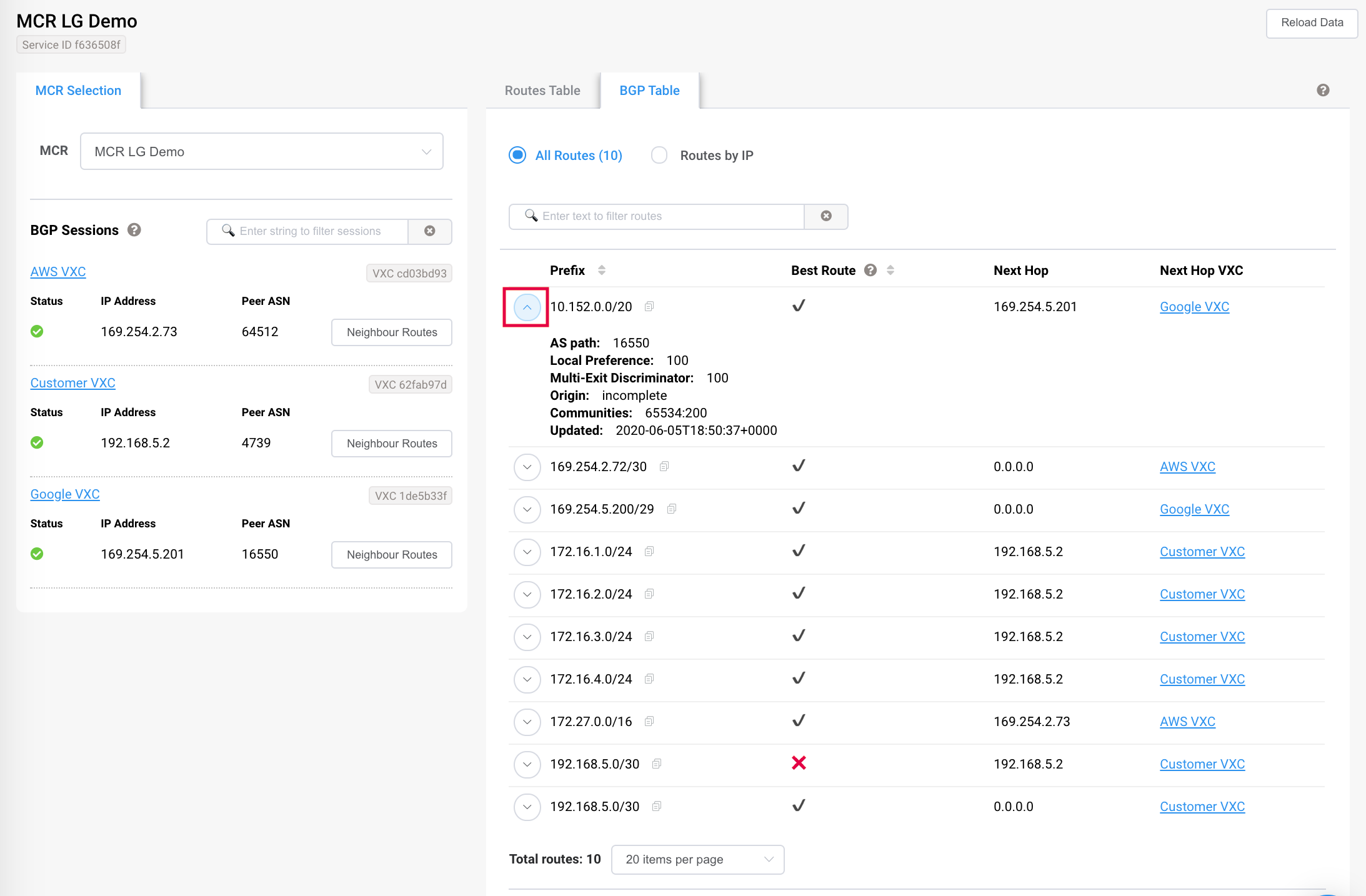The image size is (1366, 896).
Task: Clear the BGP sessions filter
Action: click(430, 231)
